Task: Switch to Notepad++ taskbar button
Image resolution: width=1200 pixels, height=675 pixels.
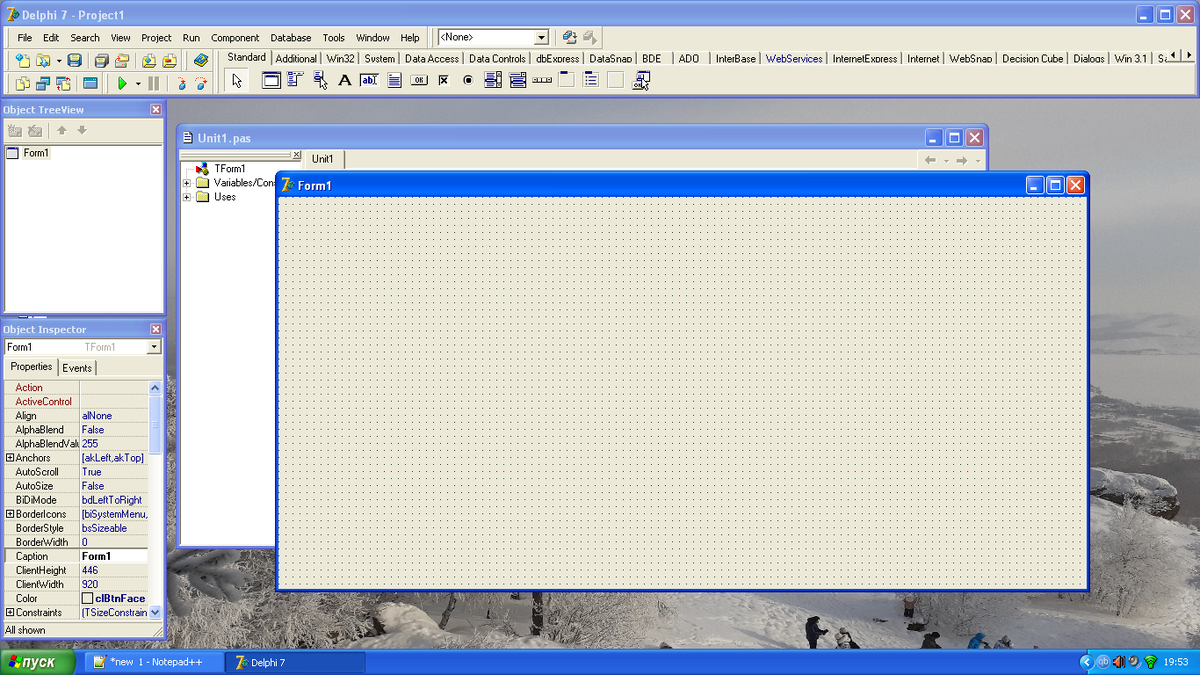Action: tap(154, 662)
